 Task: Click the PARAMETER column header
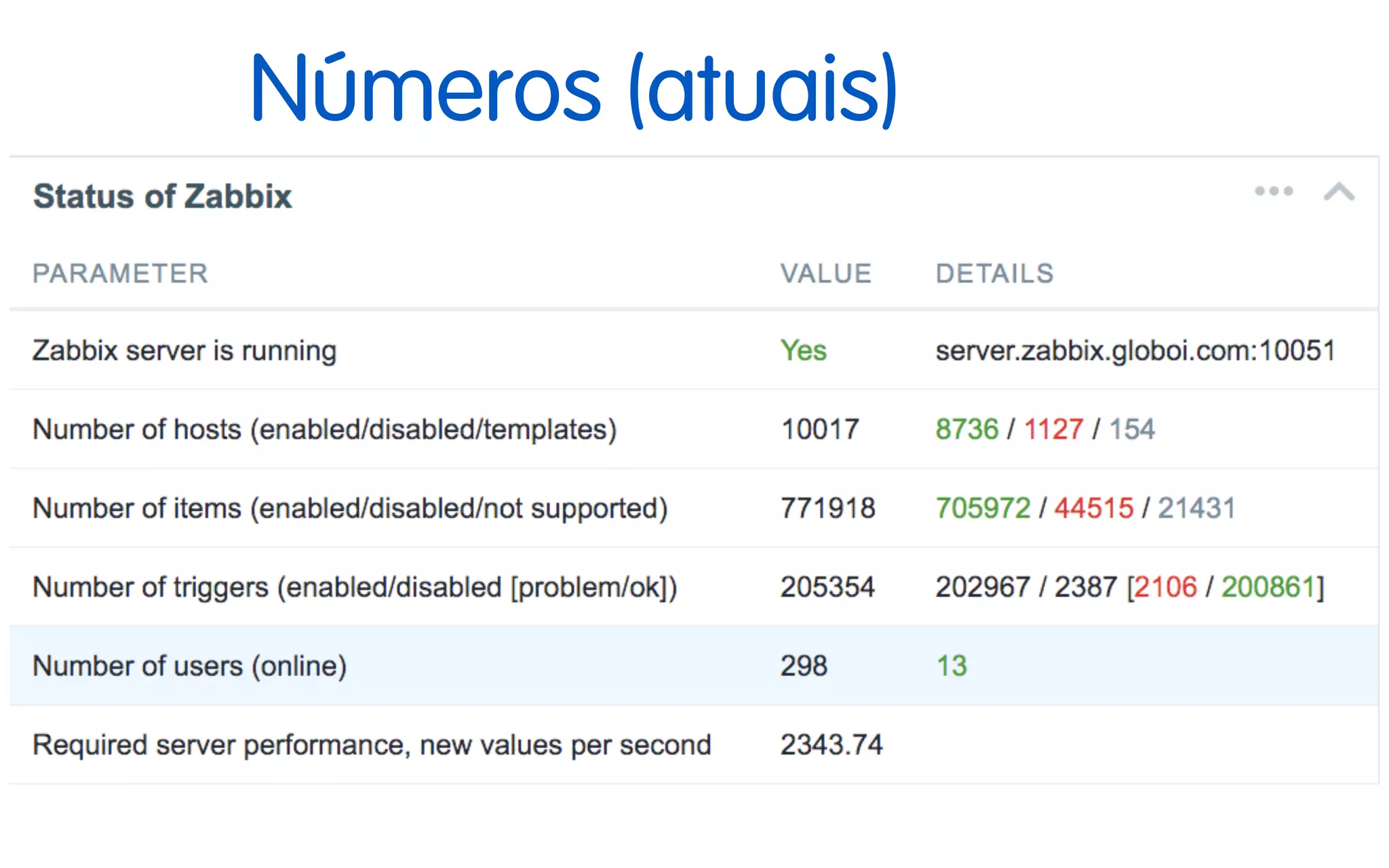click(x=120, y=273)
